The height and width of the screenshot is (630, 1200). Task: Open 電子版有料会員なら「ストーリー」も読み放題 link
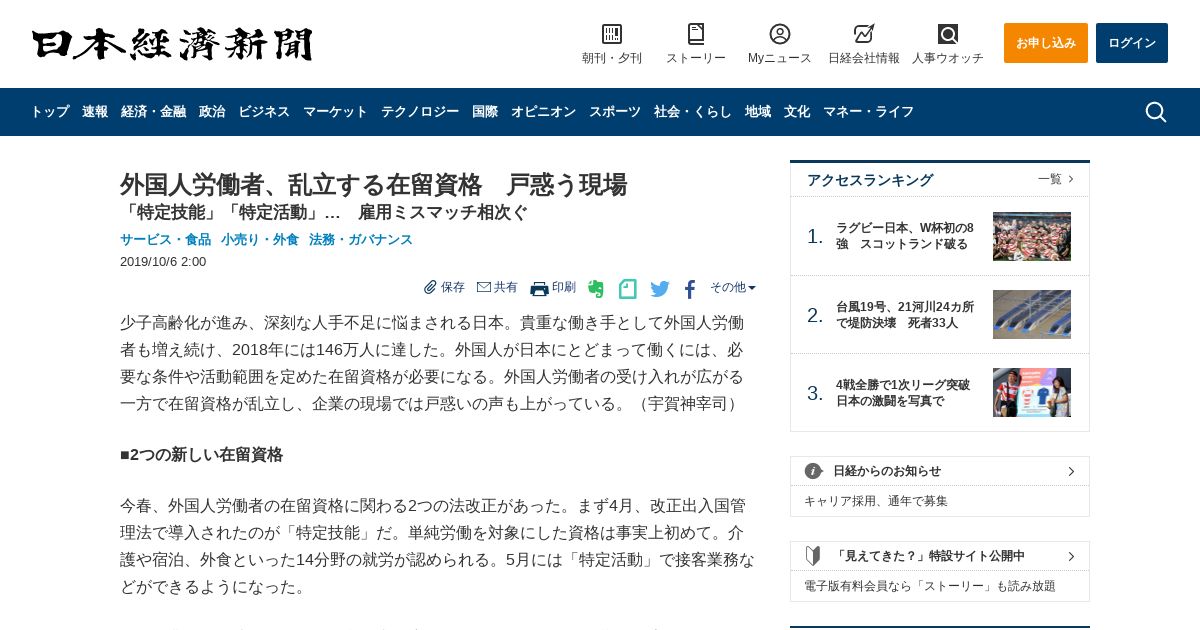pos(930,586)
